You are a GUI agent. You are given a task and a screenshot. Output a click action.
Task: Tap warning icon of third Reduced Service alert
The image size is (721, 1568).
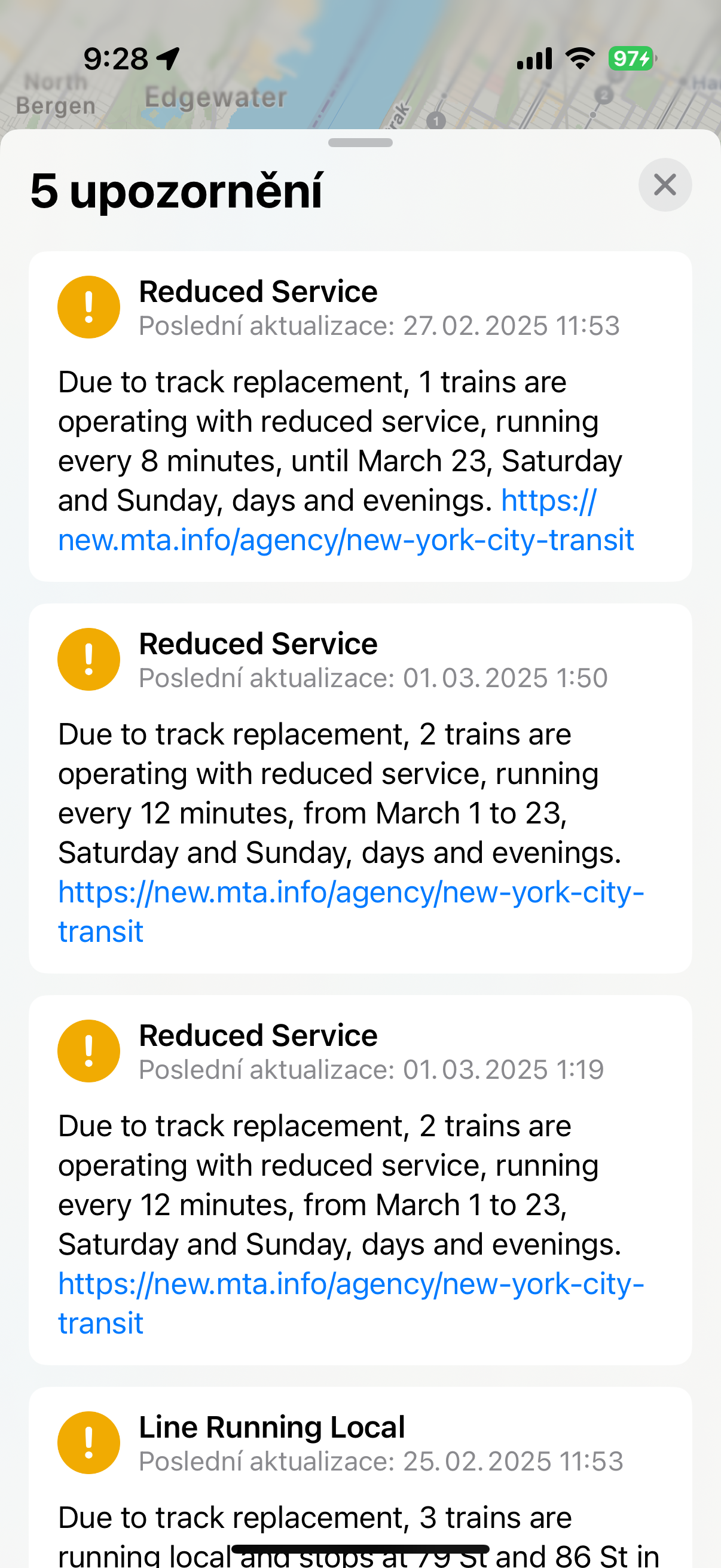pyautogui.click(x=89, y=1051)
